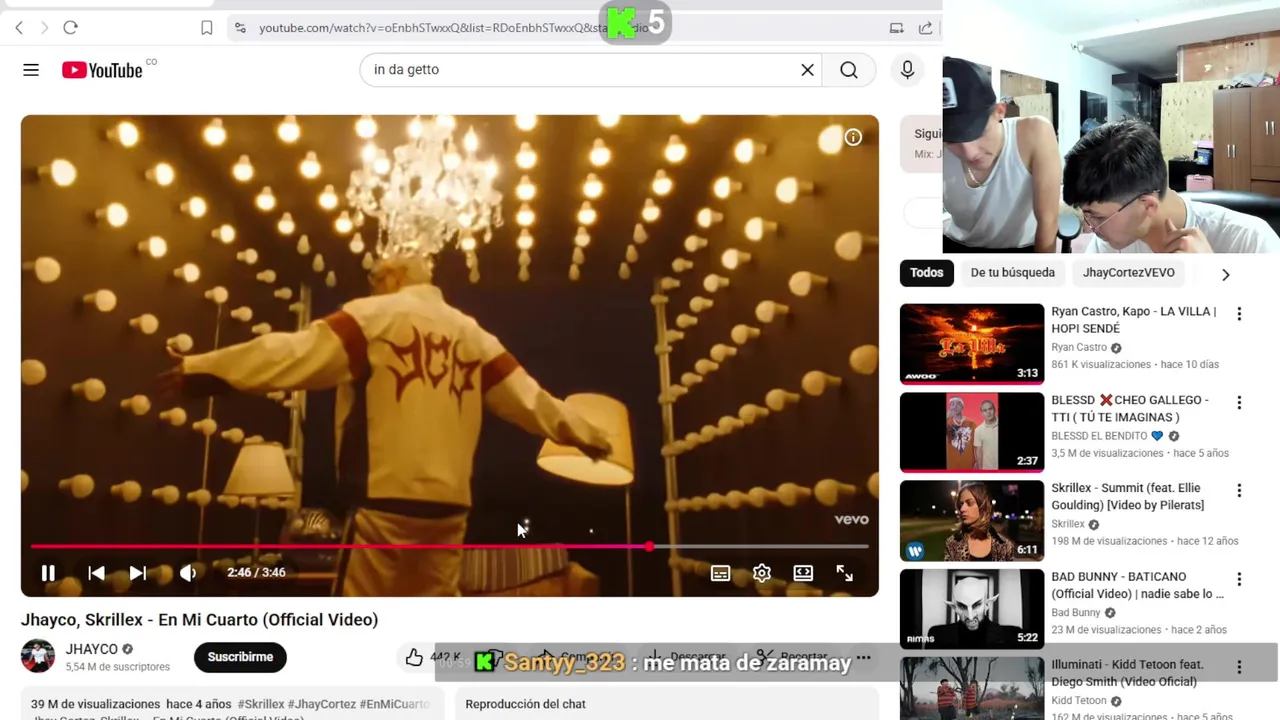Bookmark this page icon in address bar
The height and width of the screenshot is (720, 1280).
[207, 28]
